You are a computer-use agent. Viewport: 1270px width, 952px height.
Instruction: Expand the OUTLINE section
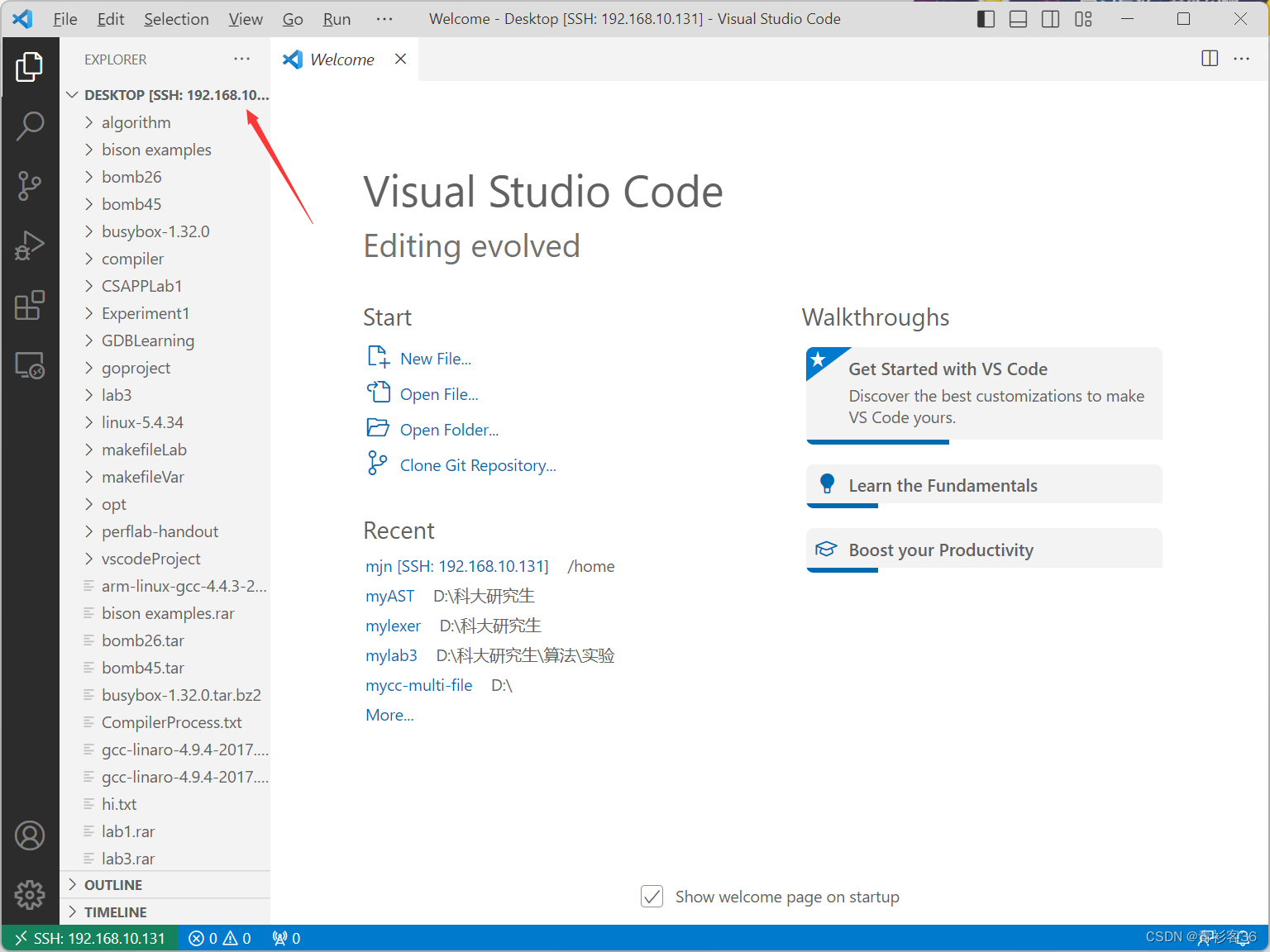pyautogui.click(x=165, y=885)
